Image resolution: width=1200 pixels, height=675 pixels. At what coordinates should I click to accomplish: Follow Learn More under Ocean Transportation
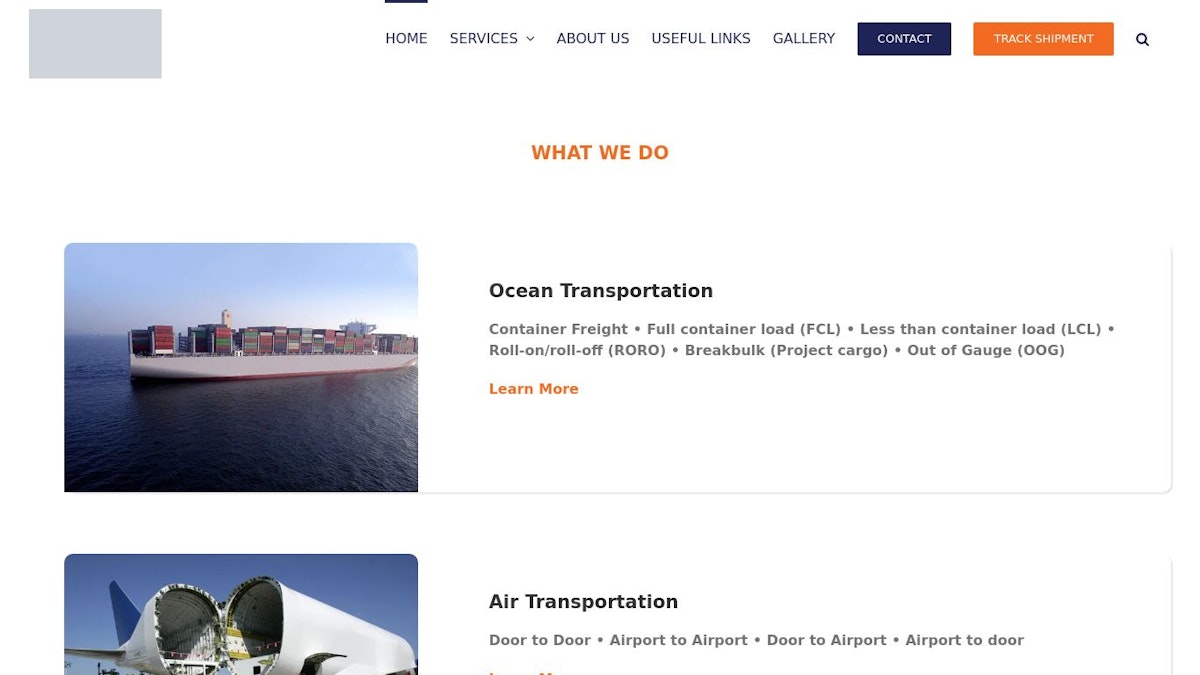pyautogui.click(x=534, y=389)
